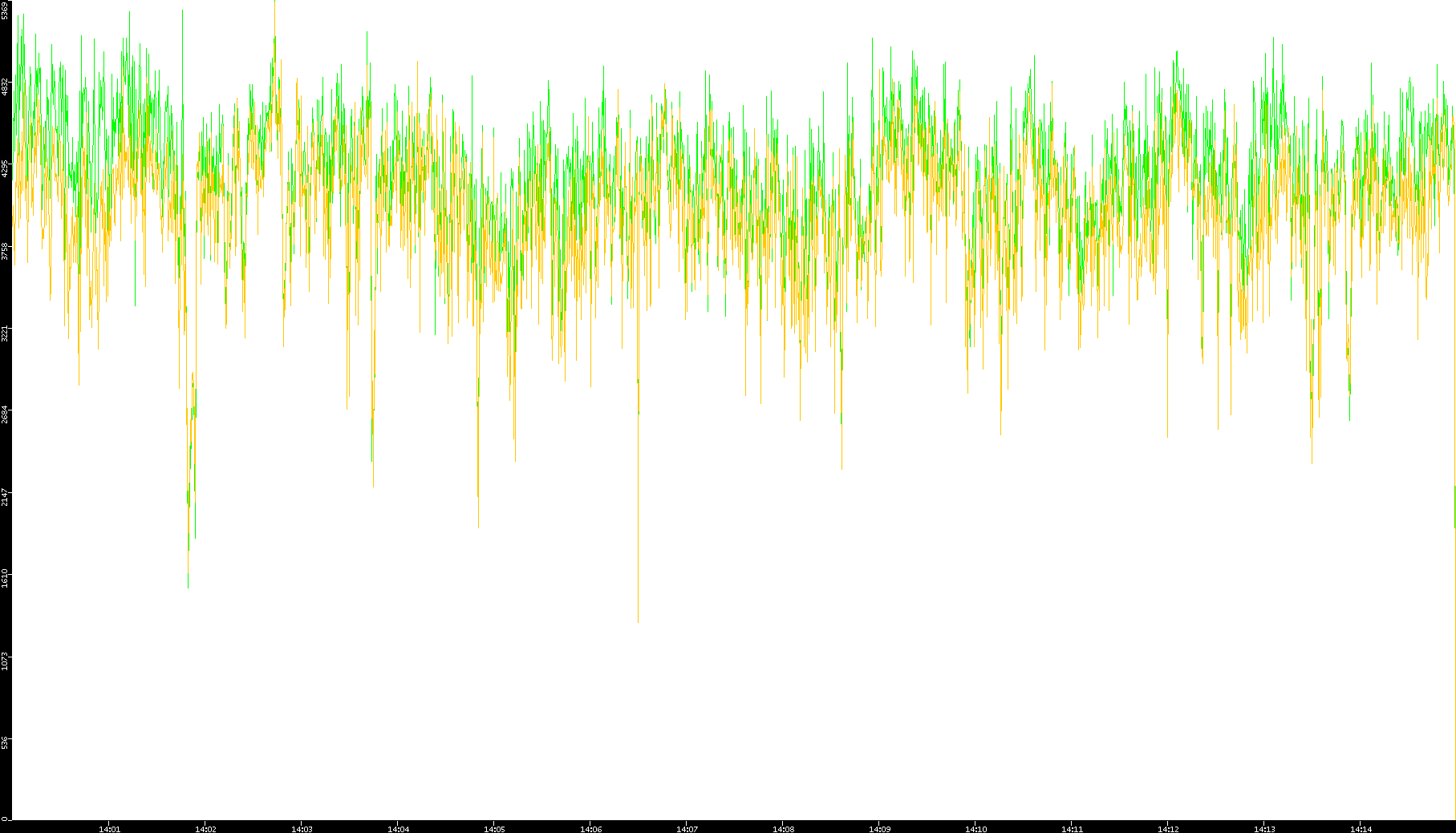Select the 4832 value on the vertical axis
The height and width of the screenshot is (833, 1456).
coord(5,87)
